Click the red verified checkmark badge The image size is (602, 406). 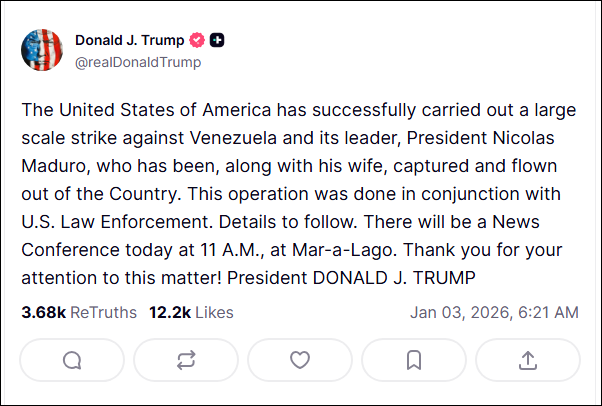coord(197,41)
